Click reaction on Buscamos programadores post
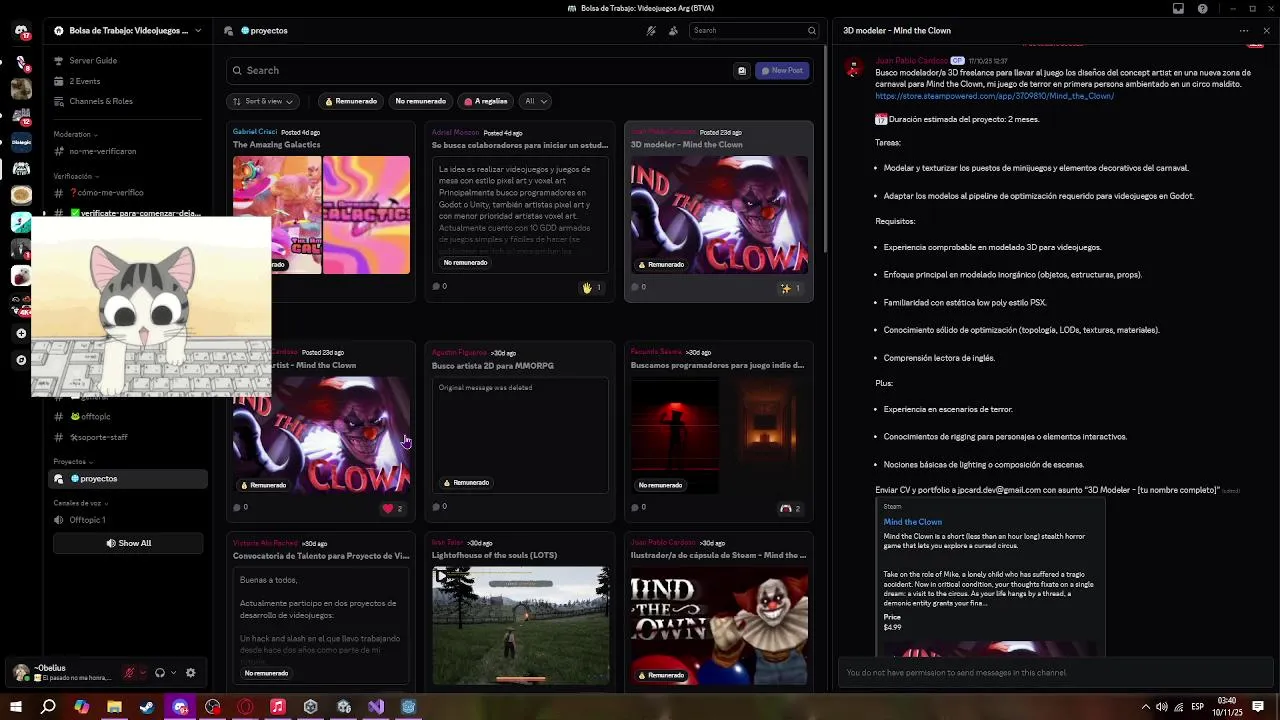1280x720 pixels. (791, 508)
